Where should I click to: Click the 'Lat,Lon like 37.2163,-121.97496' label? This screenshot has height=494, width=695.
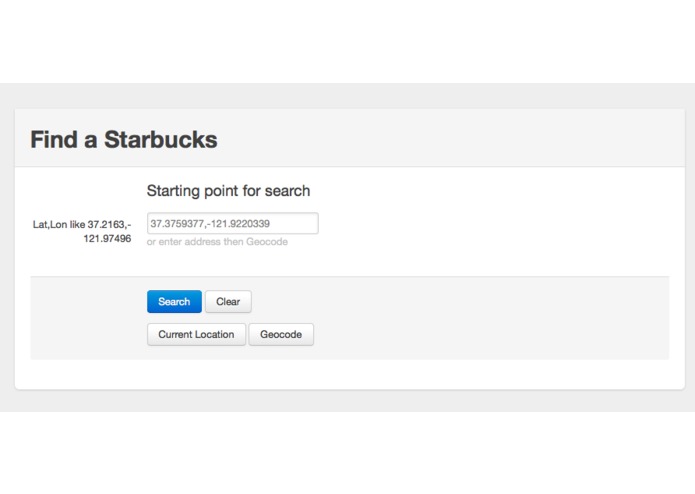[x=82, y=231]
